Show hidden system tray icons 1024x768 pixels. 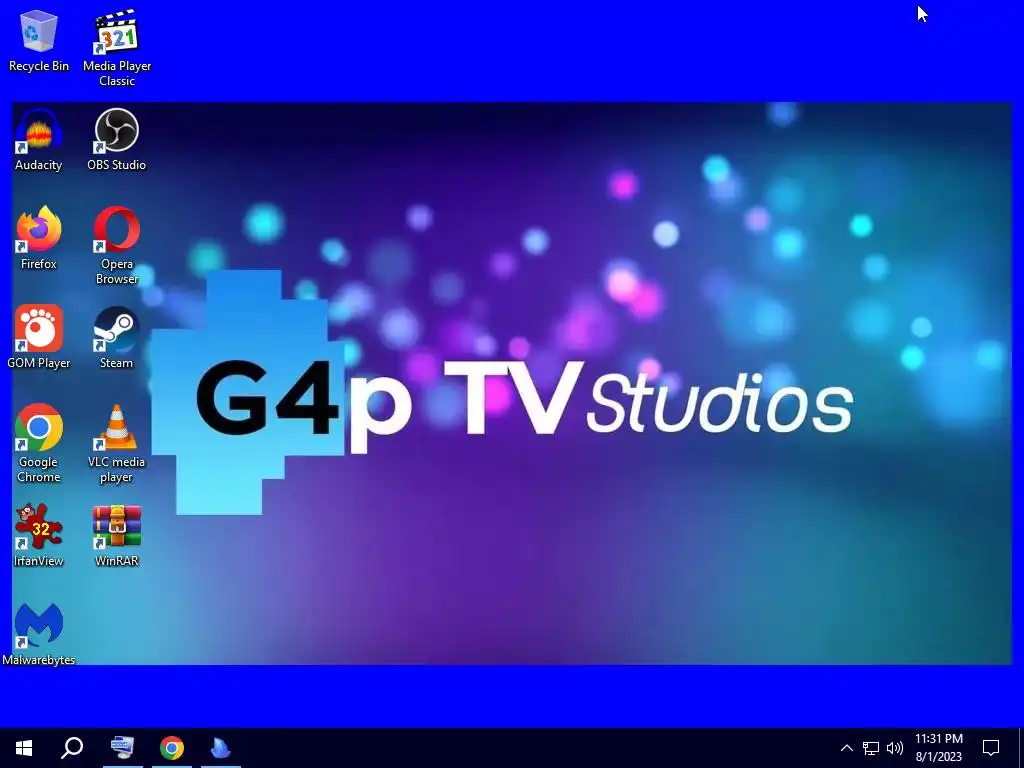tap(846, 748)
